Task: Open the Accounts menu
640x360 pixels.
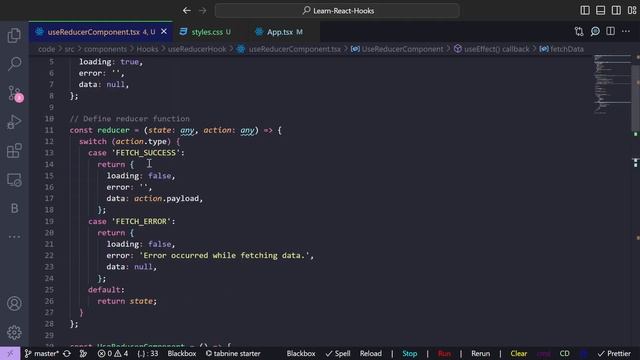Action: [x=14, y=304]
